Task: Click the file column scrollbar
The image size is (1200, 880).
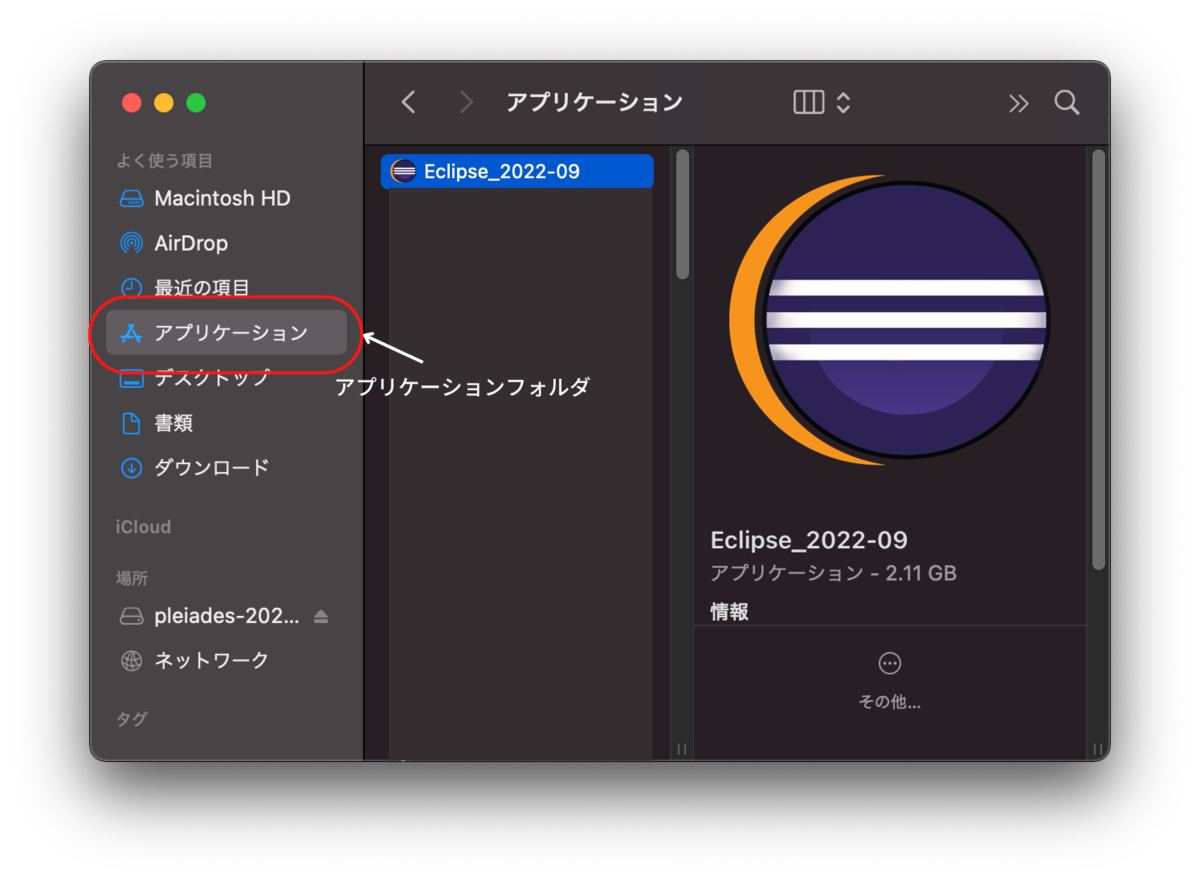Action: [682, 214]
